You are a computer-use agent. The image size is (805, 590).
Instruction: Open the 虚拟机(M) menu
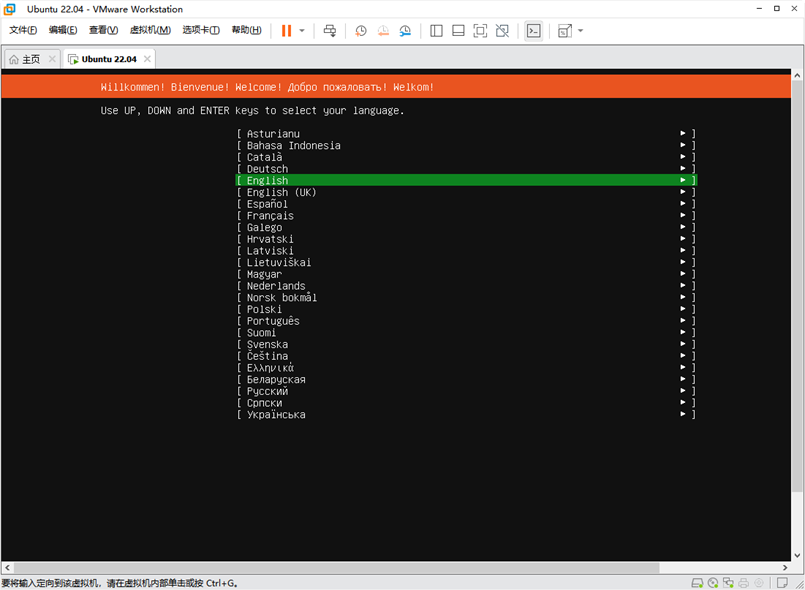[x=150, y=30]
